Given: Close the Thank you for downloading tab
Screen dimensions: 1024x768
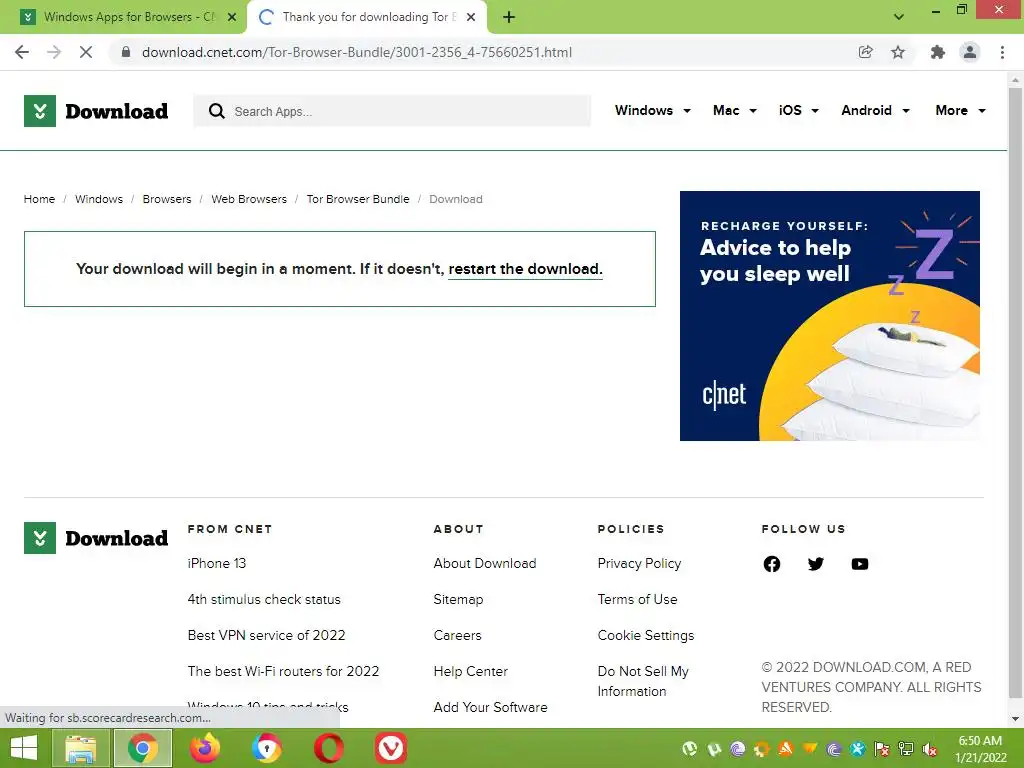Looking at the screenshot, I should tap(471, 17).
